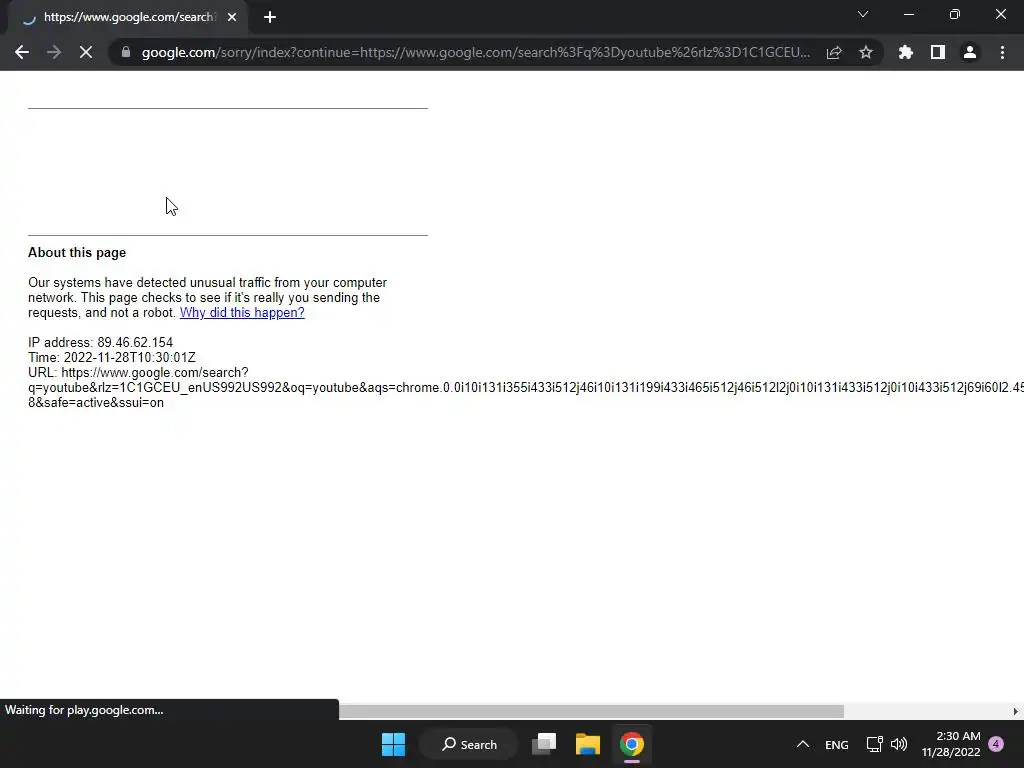This screenshot has height=768, width=1024.
Task: Open Task View on the taskbar
Action: (x=544, y=744)
